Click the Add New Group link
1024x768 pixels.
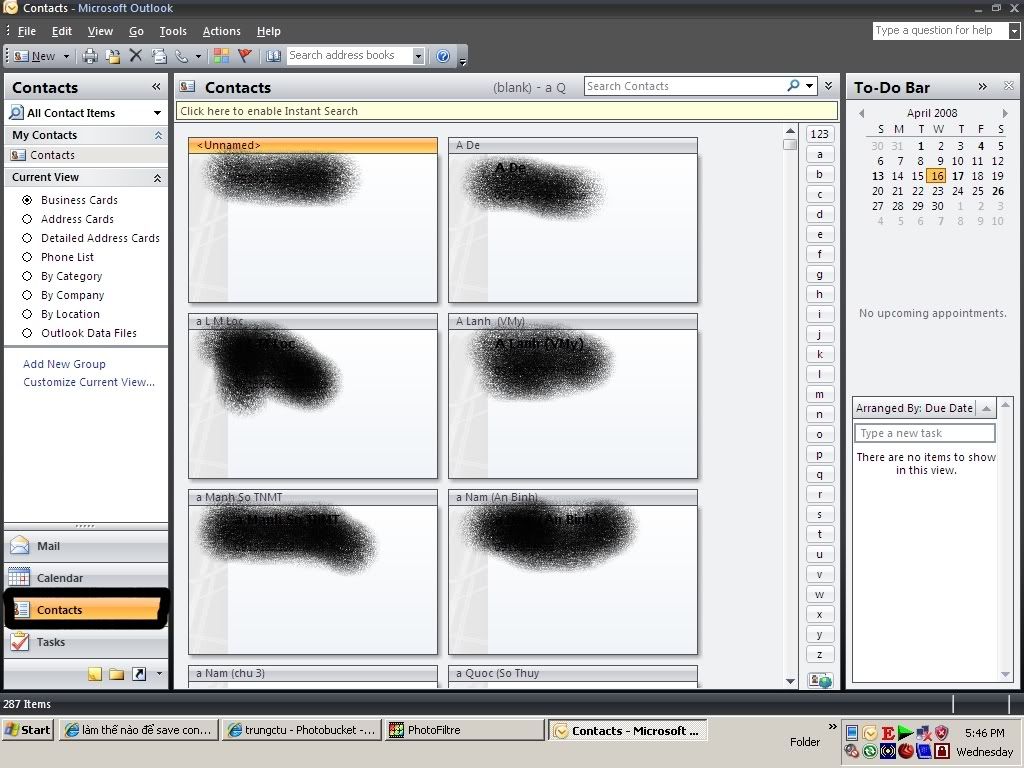pyautogui.click(x=63, y=364)
